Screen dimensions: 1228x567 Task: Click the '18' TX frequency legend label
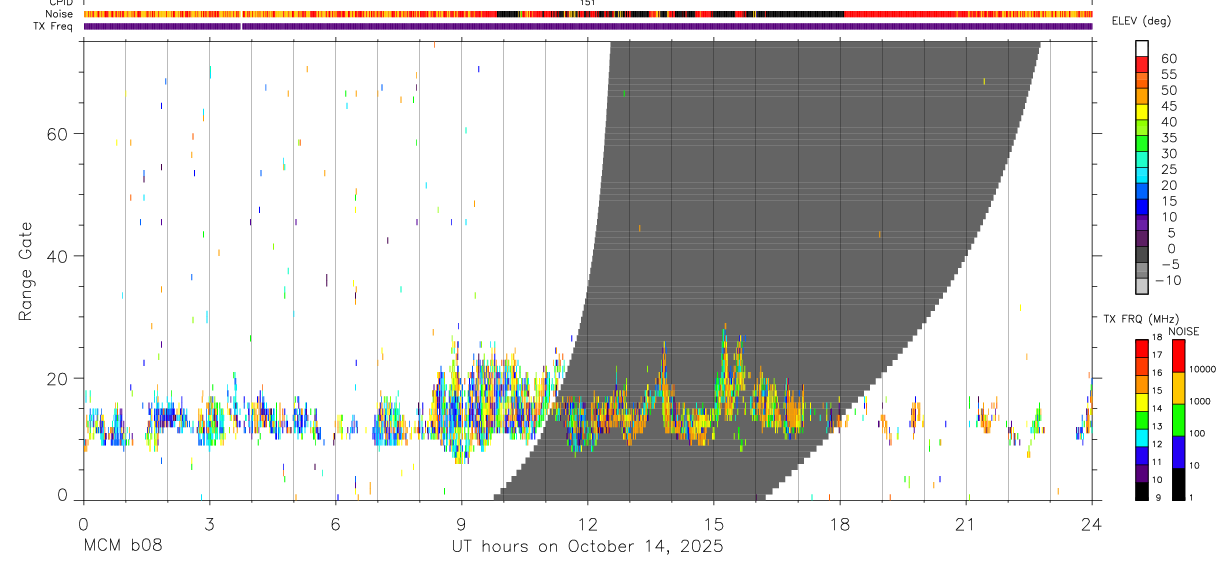1156,337
